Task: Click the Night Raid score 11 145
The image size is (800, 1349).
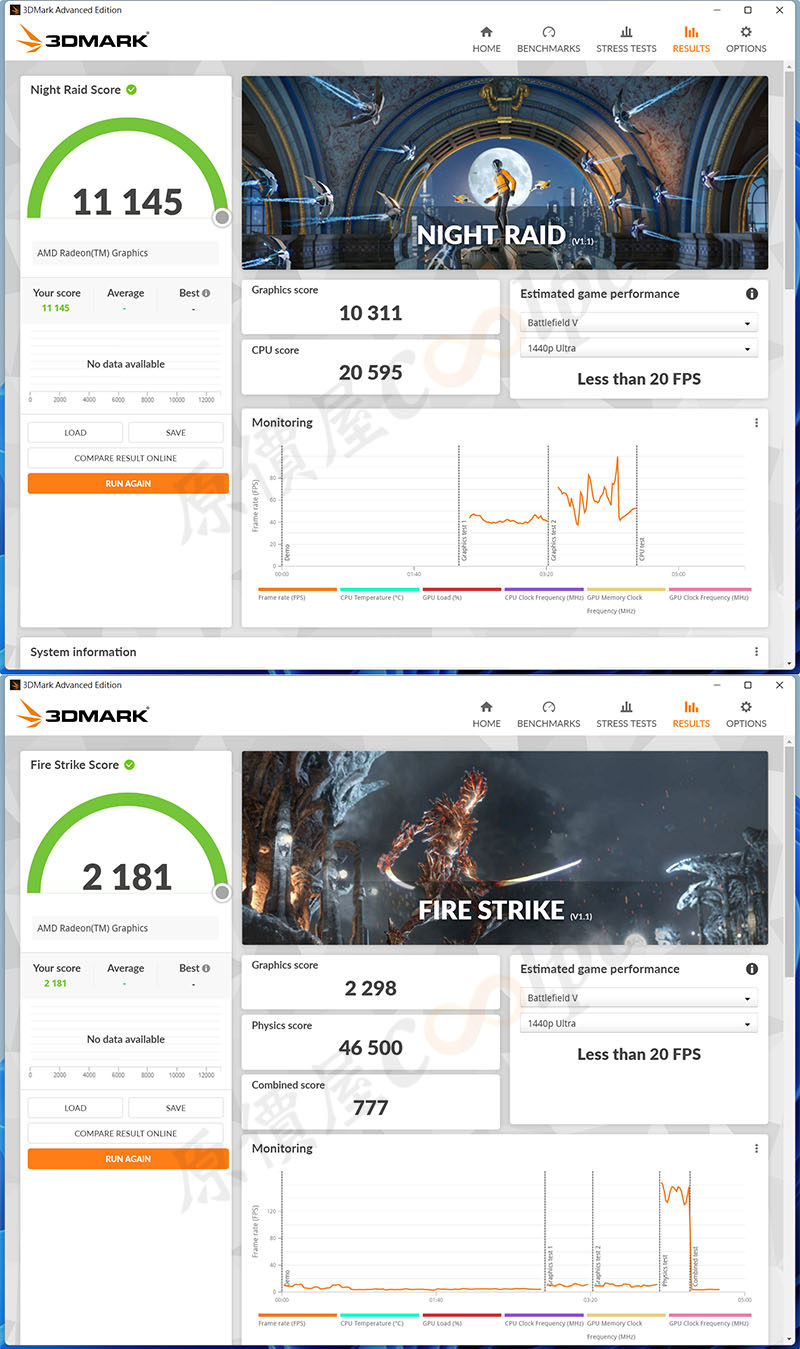Action: click(x=128, y=202)
